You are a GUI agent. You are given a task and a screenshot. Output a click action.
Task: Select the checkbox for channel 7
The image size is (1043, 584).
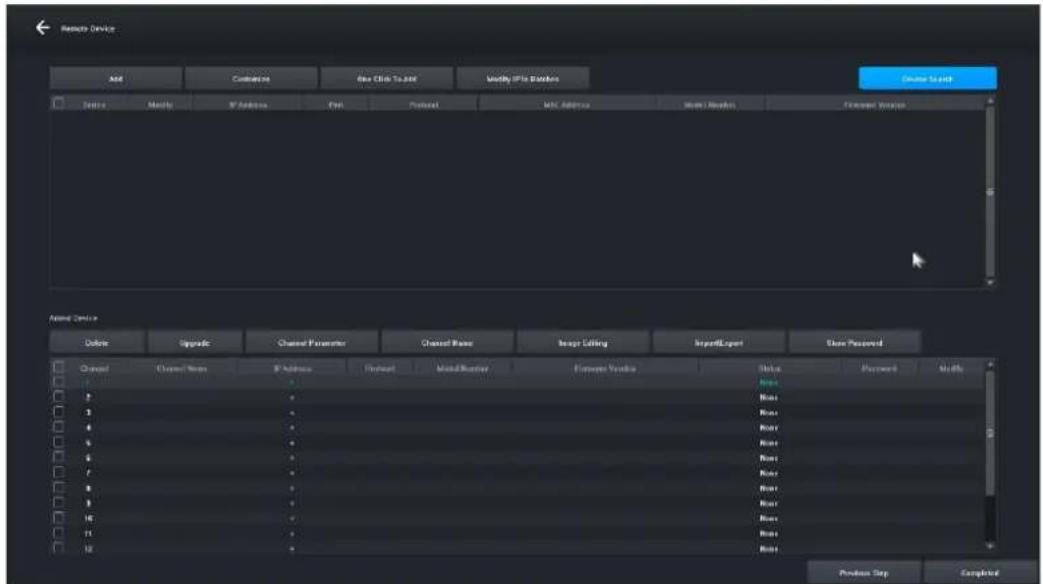(59, 473)
